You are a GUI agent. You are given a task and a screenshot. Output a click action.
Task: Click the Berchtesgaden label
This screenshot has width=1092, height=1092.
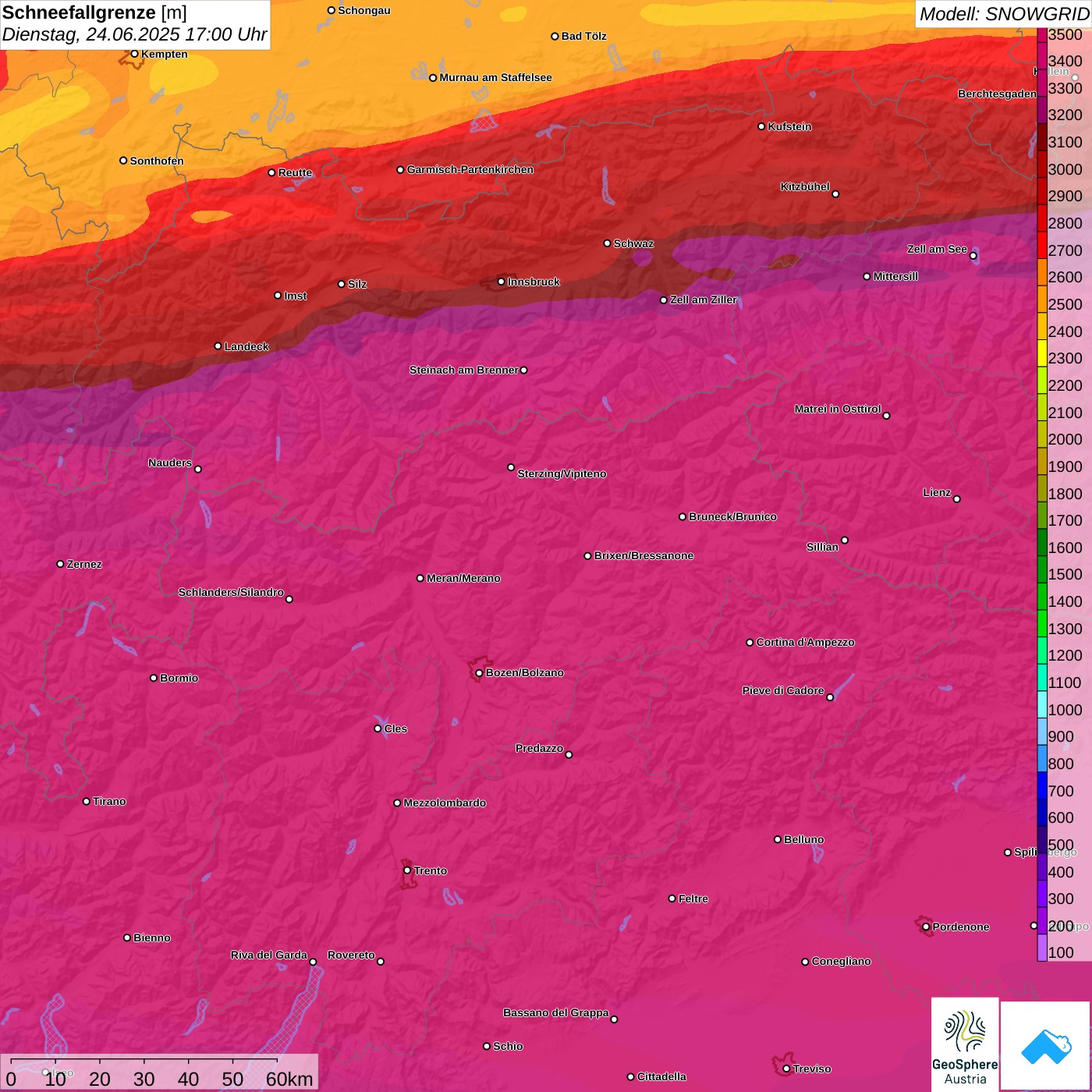pyautogui.click(x=997, y=94)
